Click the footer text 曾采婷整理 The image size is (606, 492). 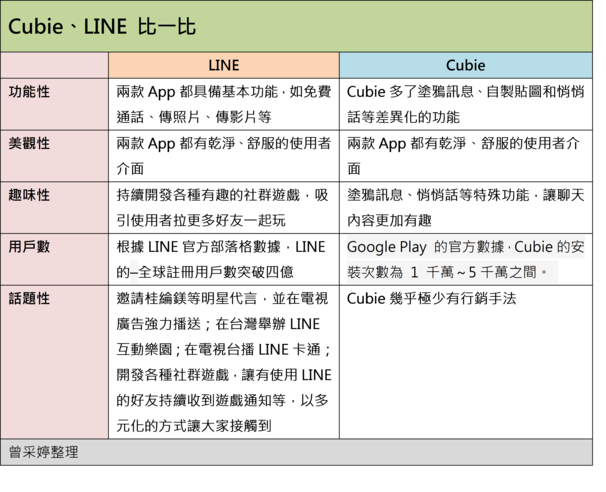[x=44, y=452]
